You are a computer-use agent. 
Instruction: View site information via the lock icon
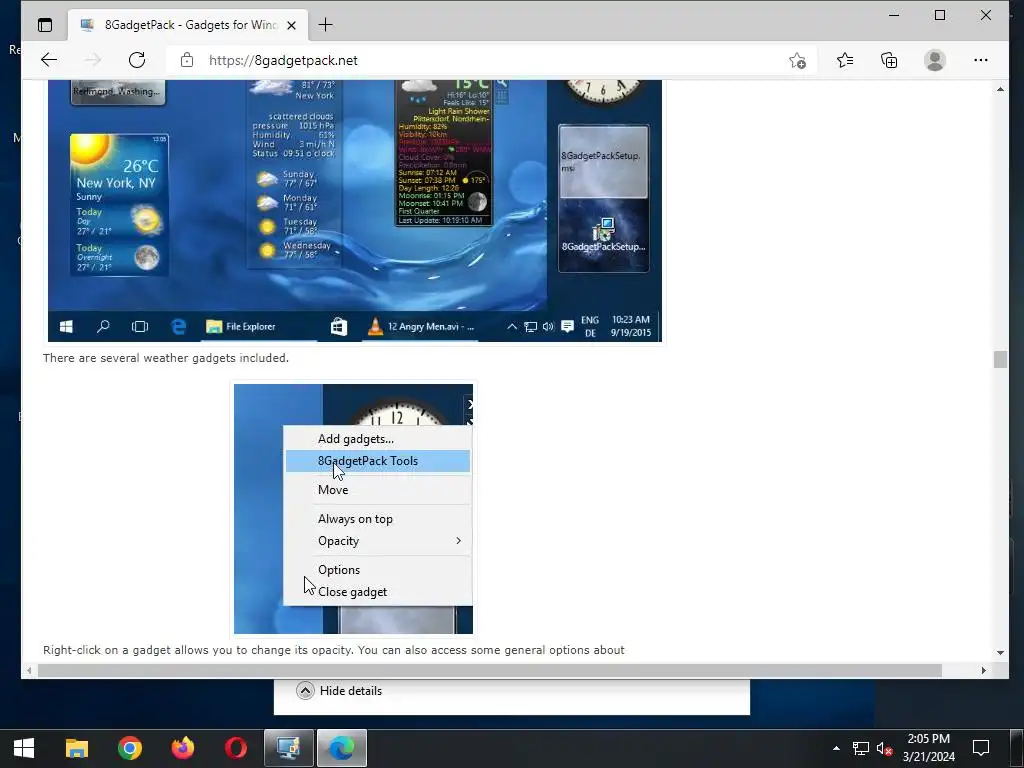coord(187,60)
